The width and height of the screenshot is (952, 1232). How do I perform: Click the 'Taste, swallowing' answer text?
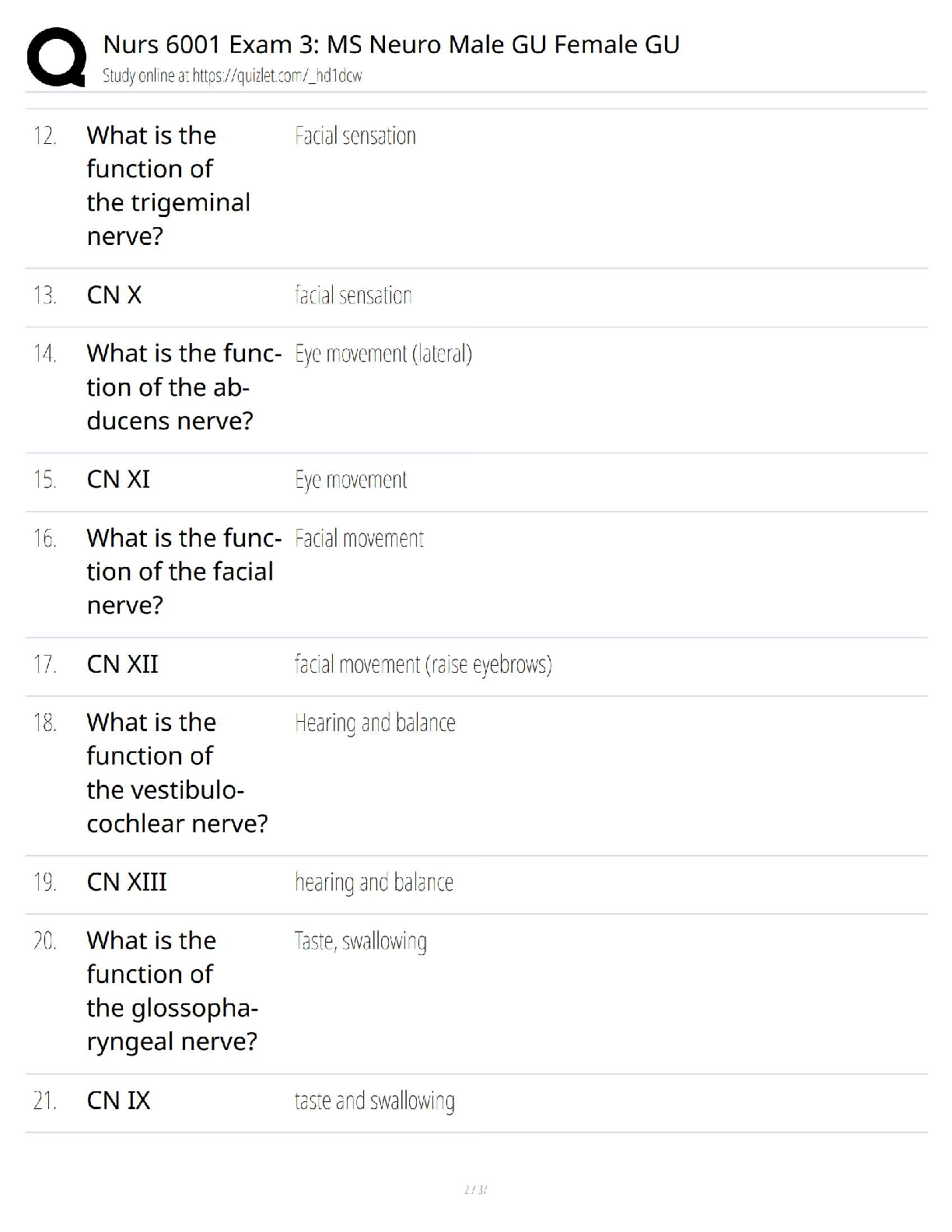tap(361, 941)
